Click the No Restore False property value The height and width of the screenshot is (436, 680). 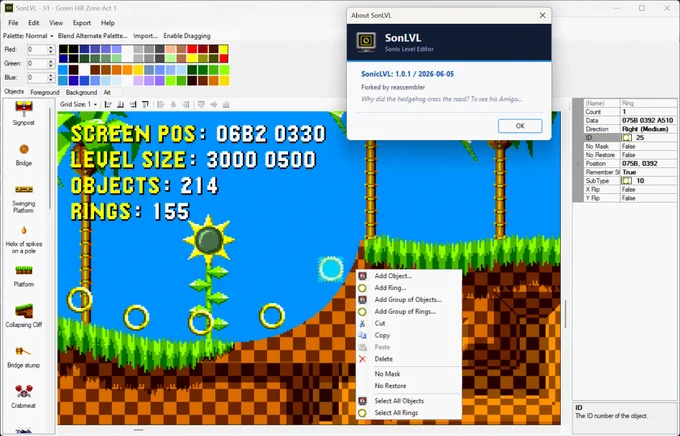pyautogui.click(x=648, y=155)
